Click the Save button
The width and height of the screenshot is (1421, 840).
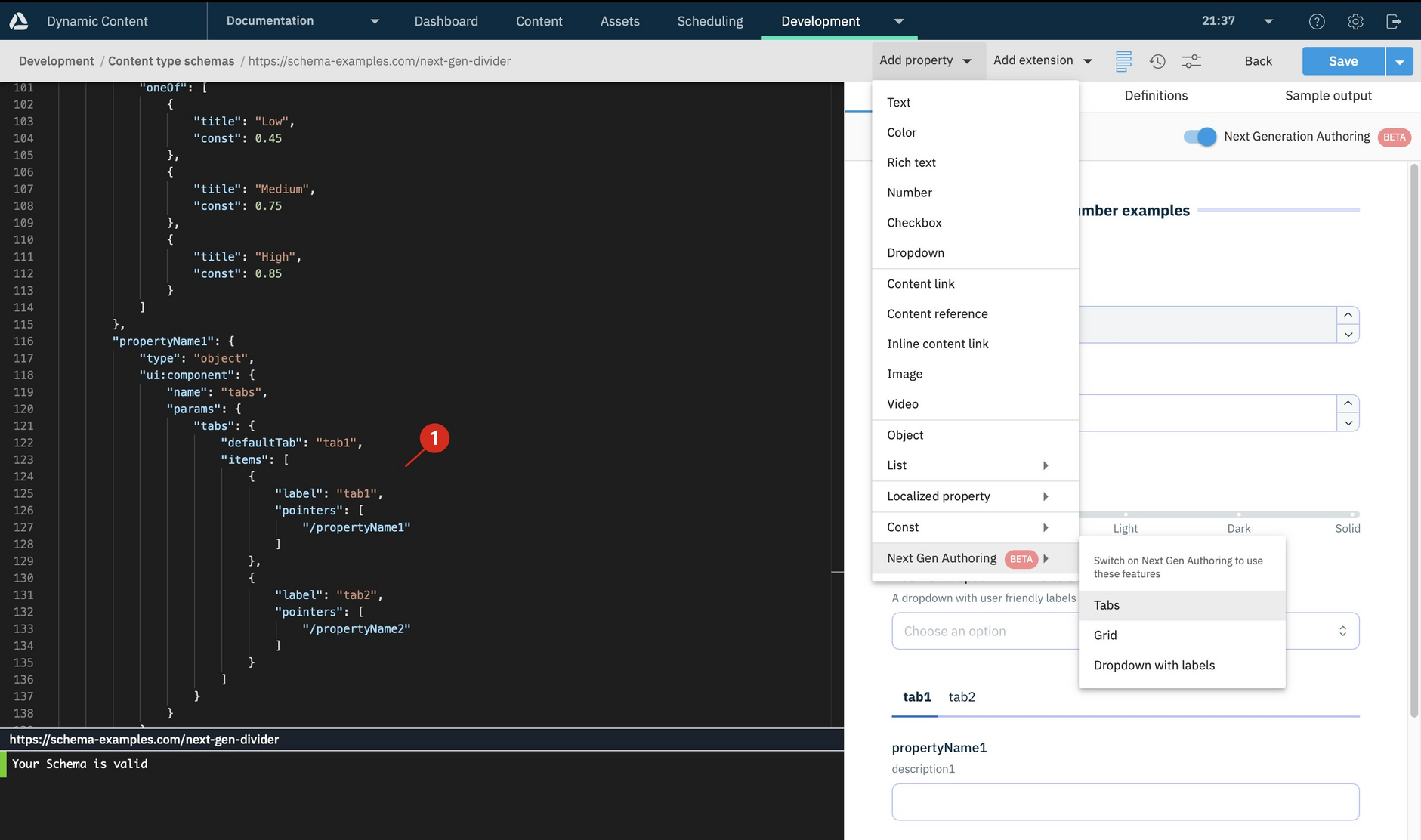1342,61
